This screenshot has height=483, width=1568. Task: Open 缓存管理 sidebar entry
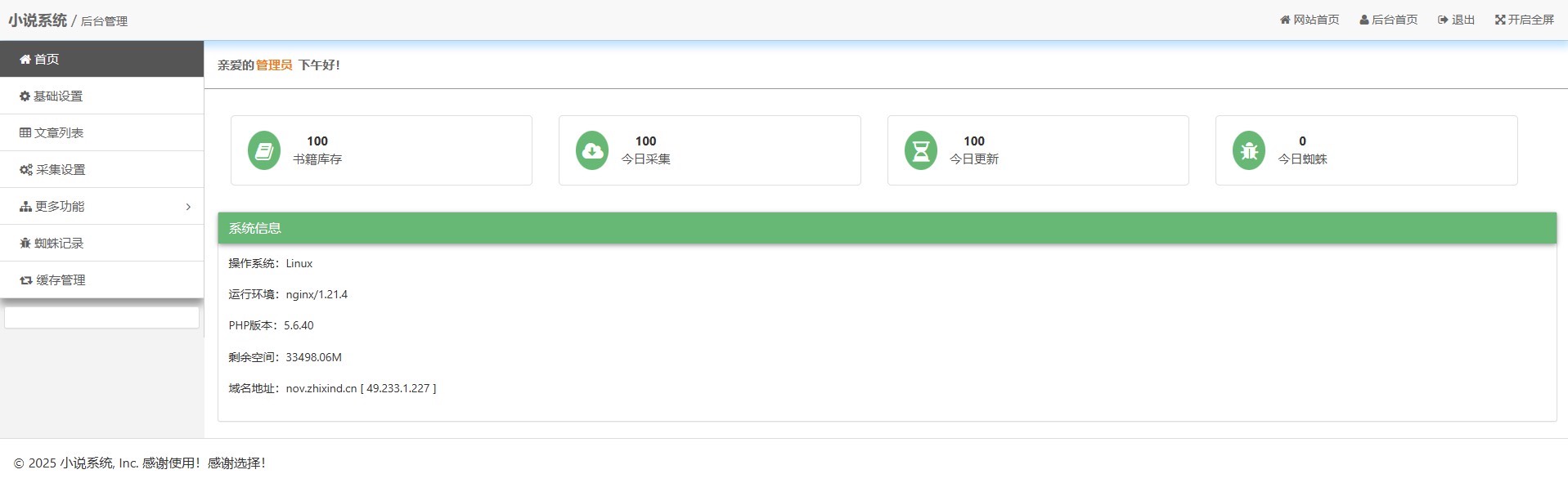click(x=101, y=280)
